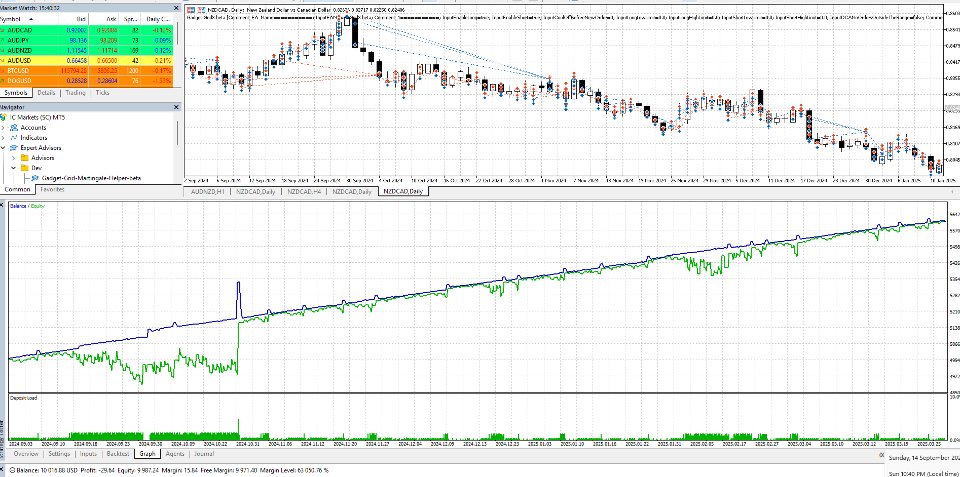The width and height of the screenshot is (960, 477).
Task: Close the Navigator panel
Action: tap(176, 107)
